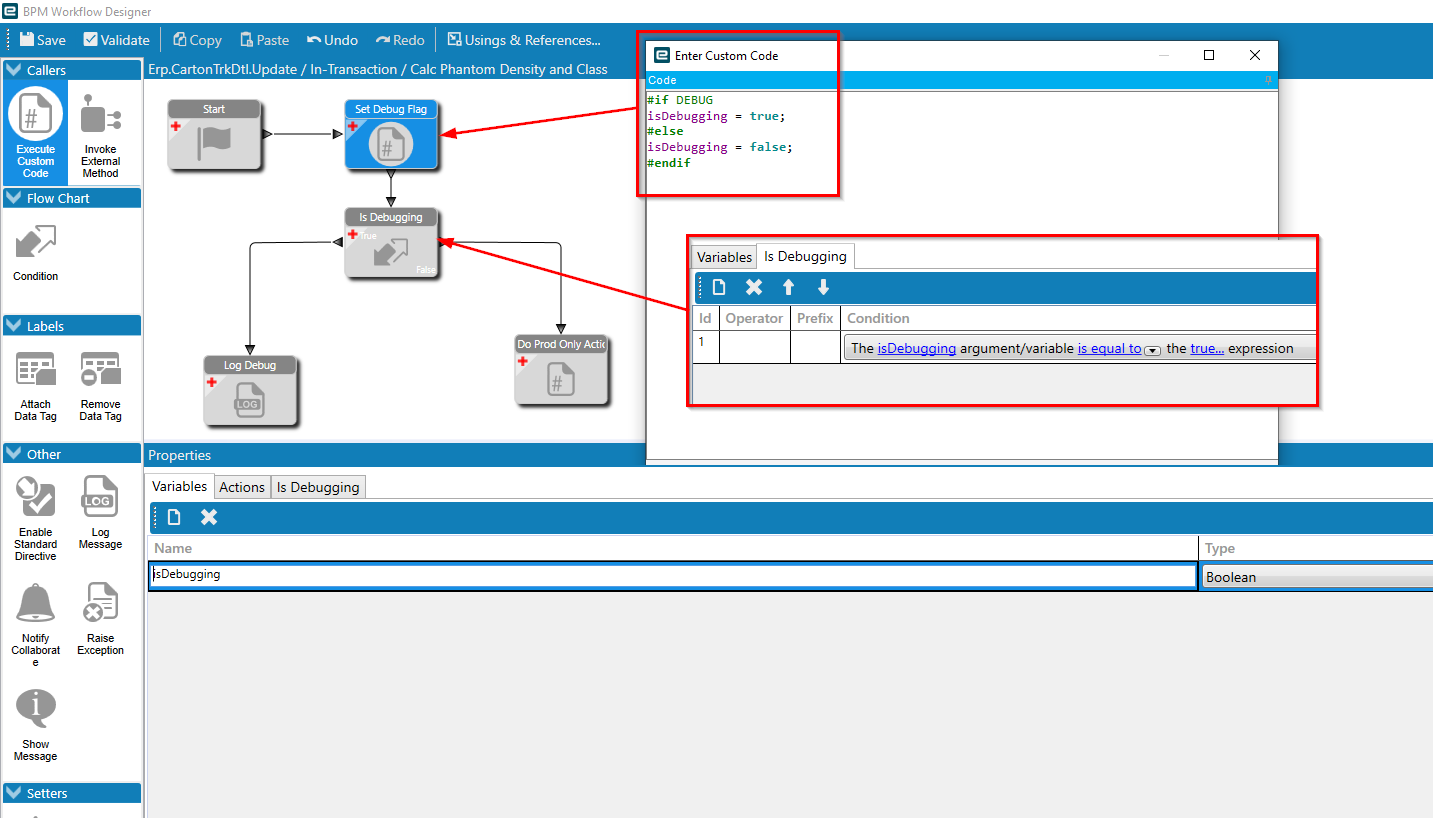Click the Operator column header
Screen dimensions: 1433x818
754,318
